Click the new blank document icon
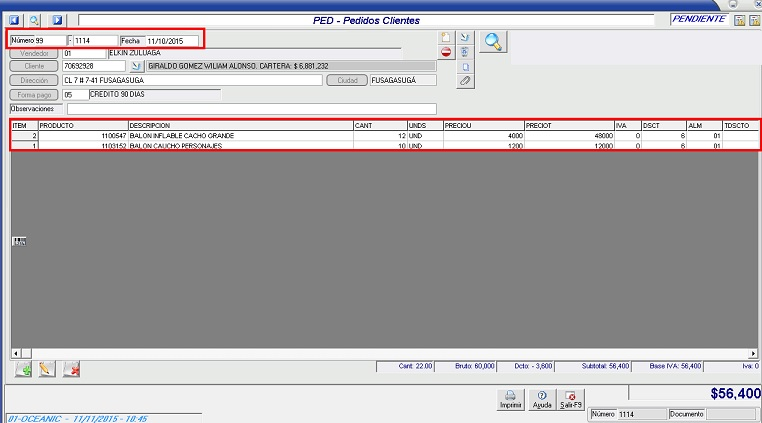The width and height of the screenshot is (762, 423). tap(446, 38)
